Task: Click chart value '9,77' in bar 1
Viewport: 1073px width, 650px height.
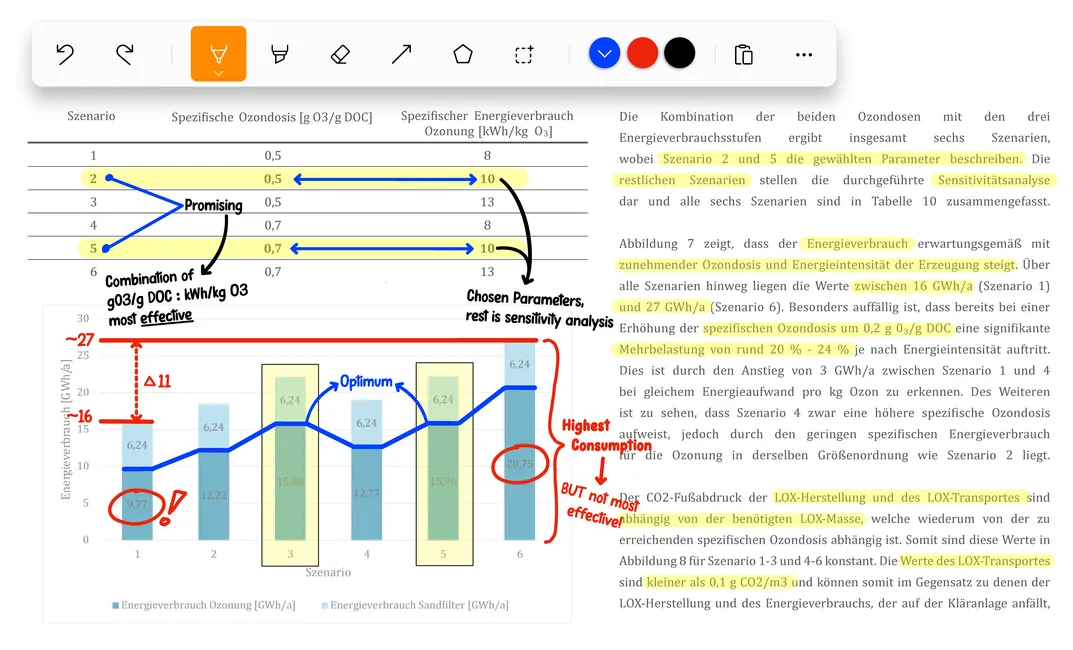Action: click(137, 504)
